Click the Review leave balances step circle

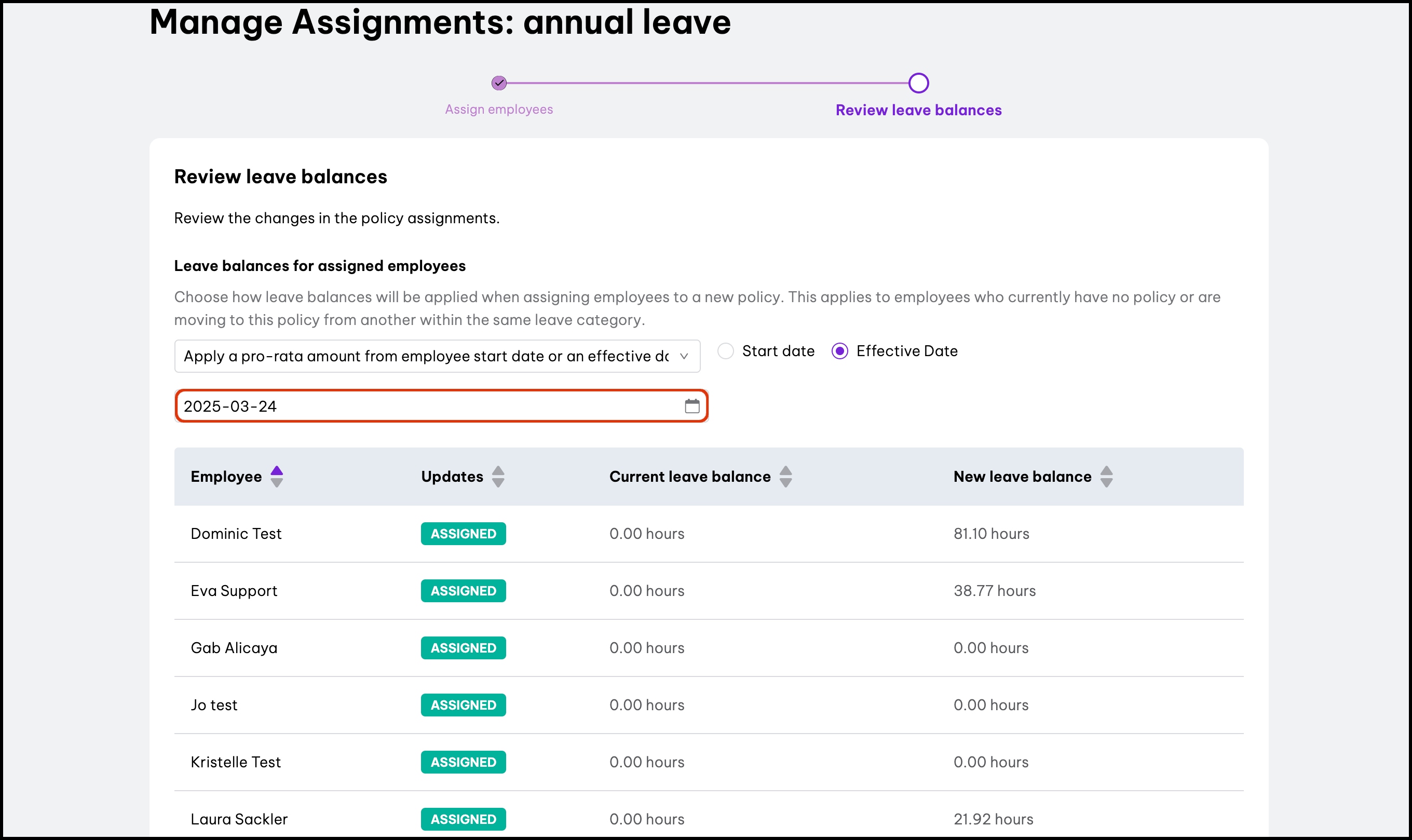pyautogui.click(x=918, y=83)
